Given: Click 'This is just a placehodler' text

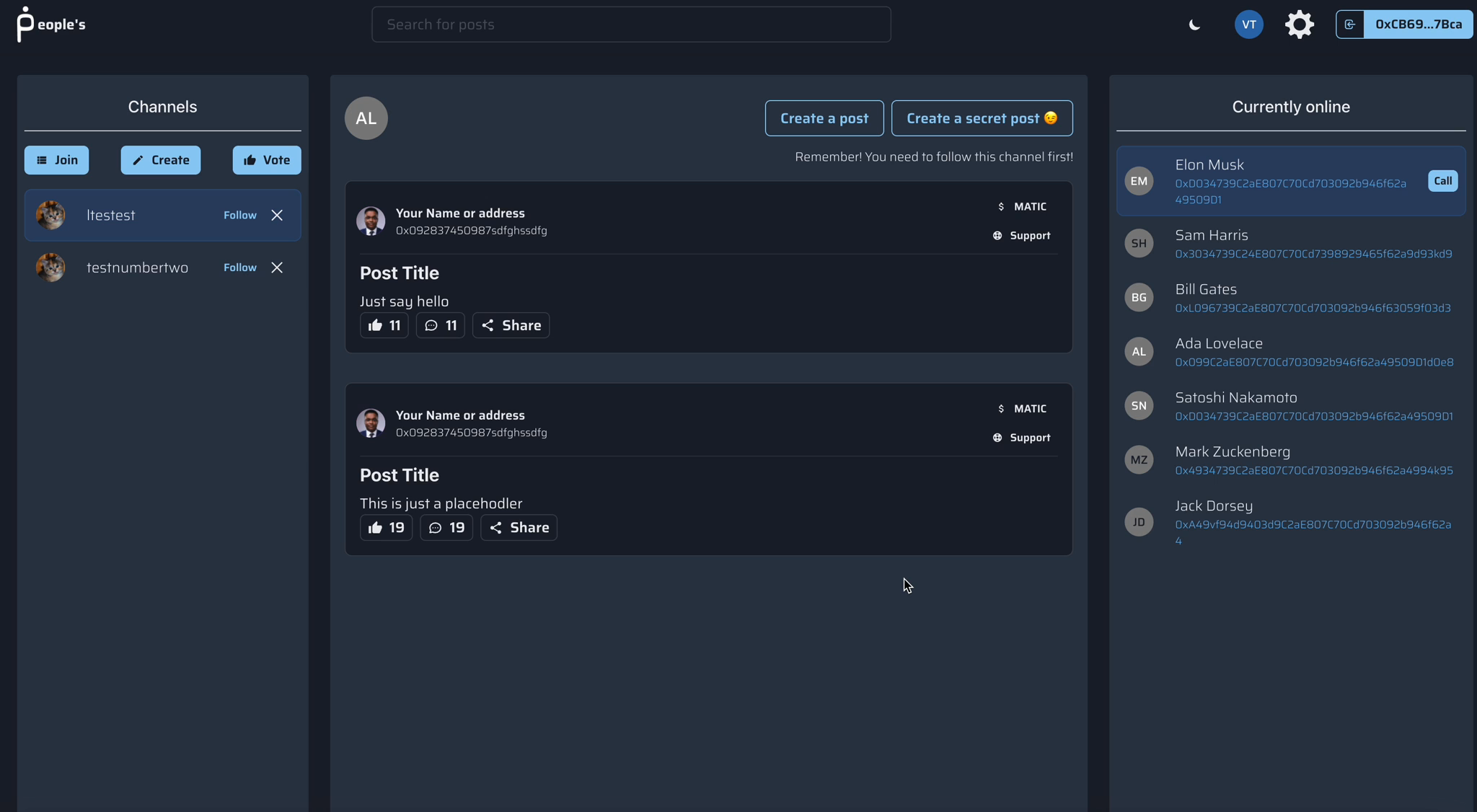Looking at the screenshot, I should tap(441, 503).
